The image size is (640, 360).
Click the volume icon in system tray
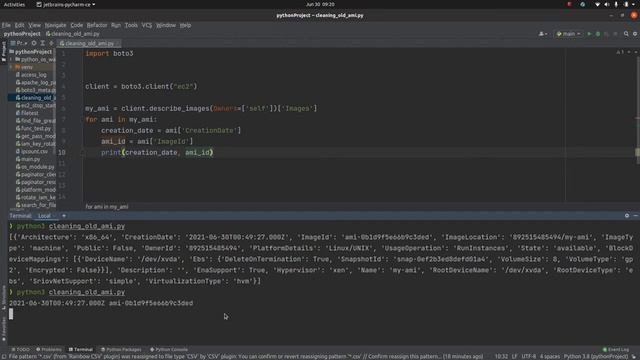tap(607, 4)
